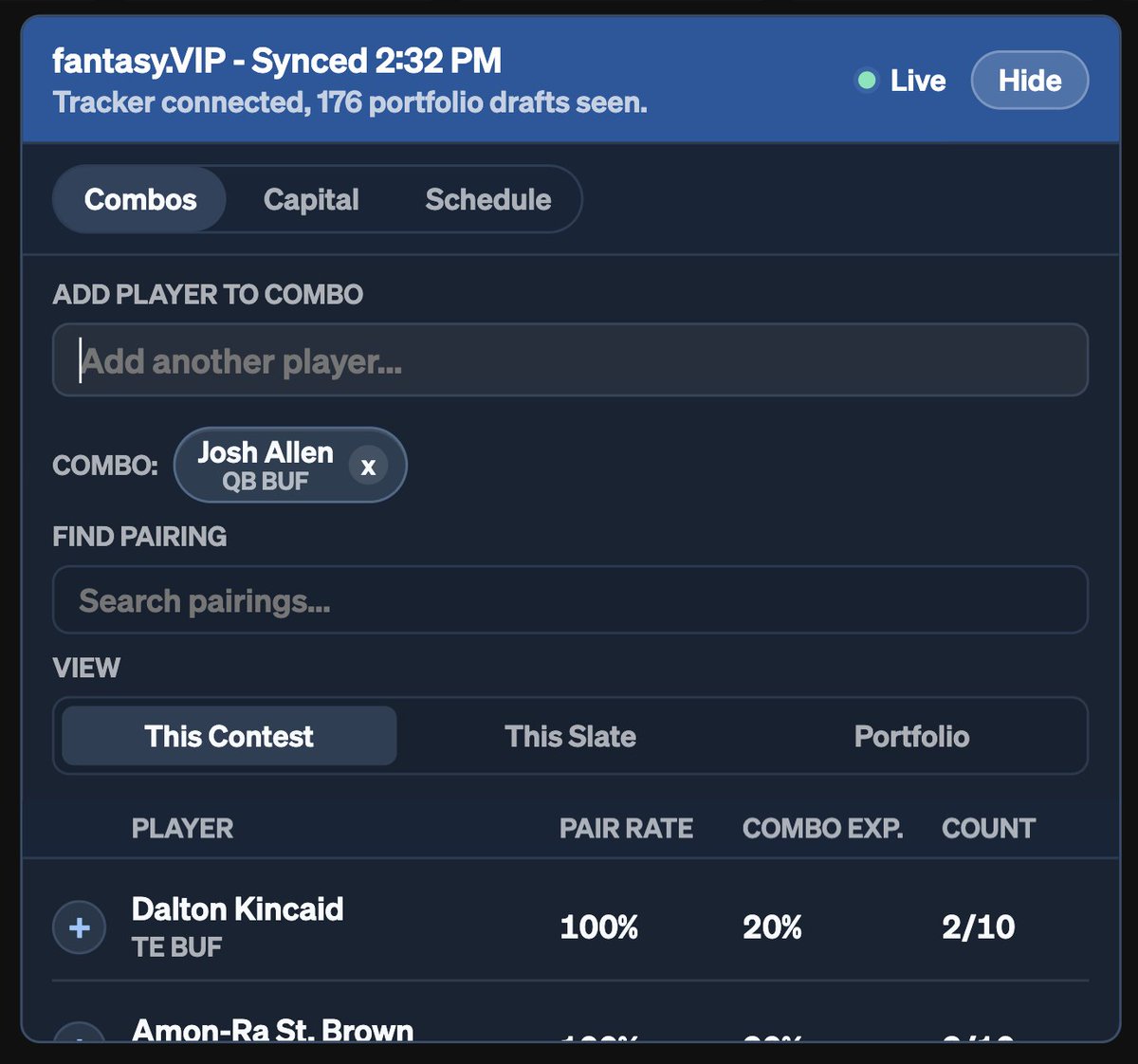Switch to the Combos tab
Image resolution: width=1138 pixels, height=1064 pixels.
pyautogui.click(x=140, y=199)
